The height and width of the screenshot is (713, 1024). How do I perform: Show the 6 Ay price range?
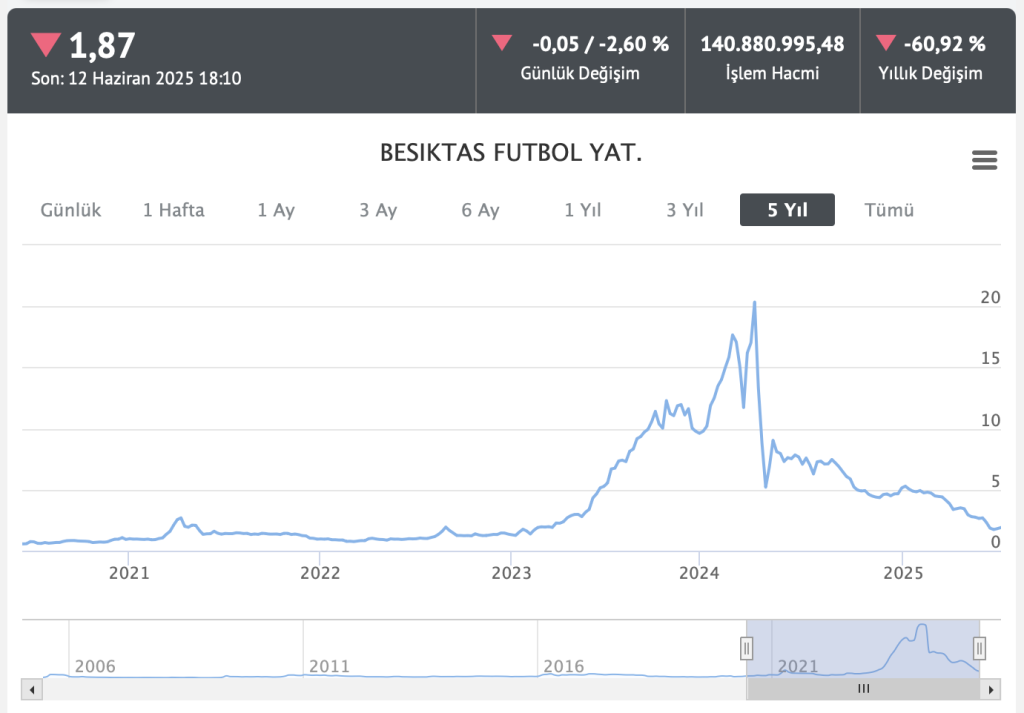pos(480,210)
